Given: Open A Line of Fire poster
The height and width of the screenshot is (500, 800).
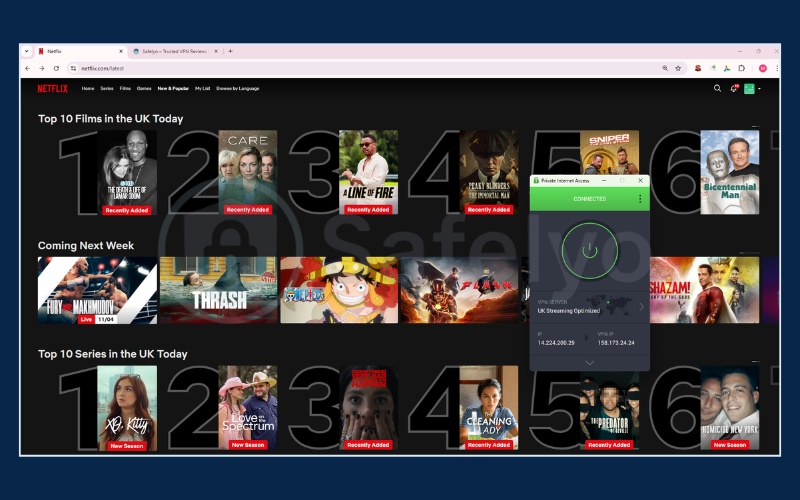Looking at the screenshot, I should coord(368,172).
